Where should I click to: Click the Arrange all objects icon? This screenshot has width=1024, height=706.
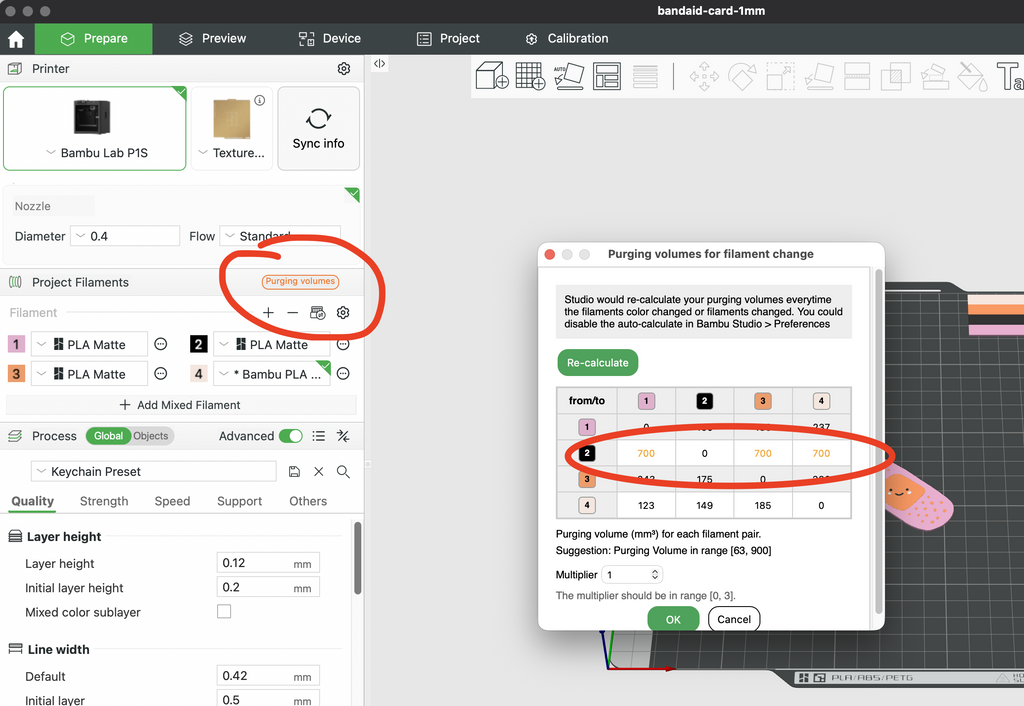tap(607, 76)
